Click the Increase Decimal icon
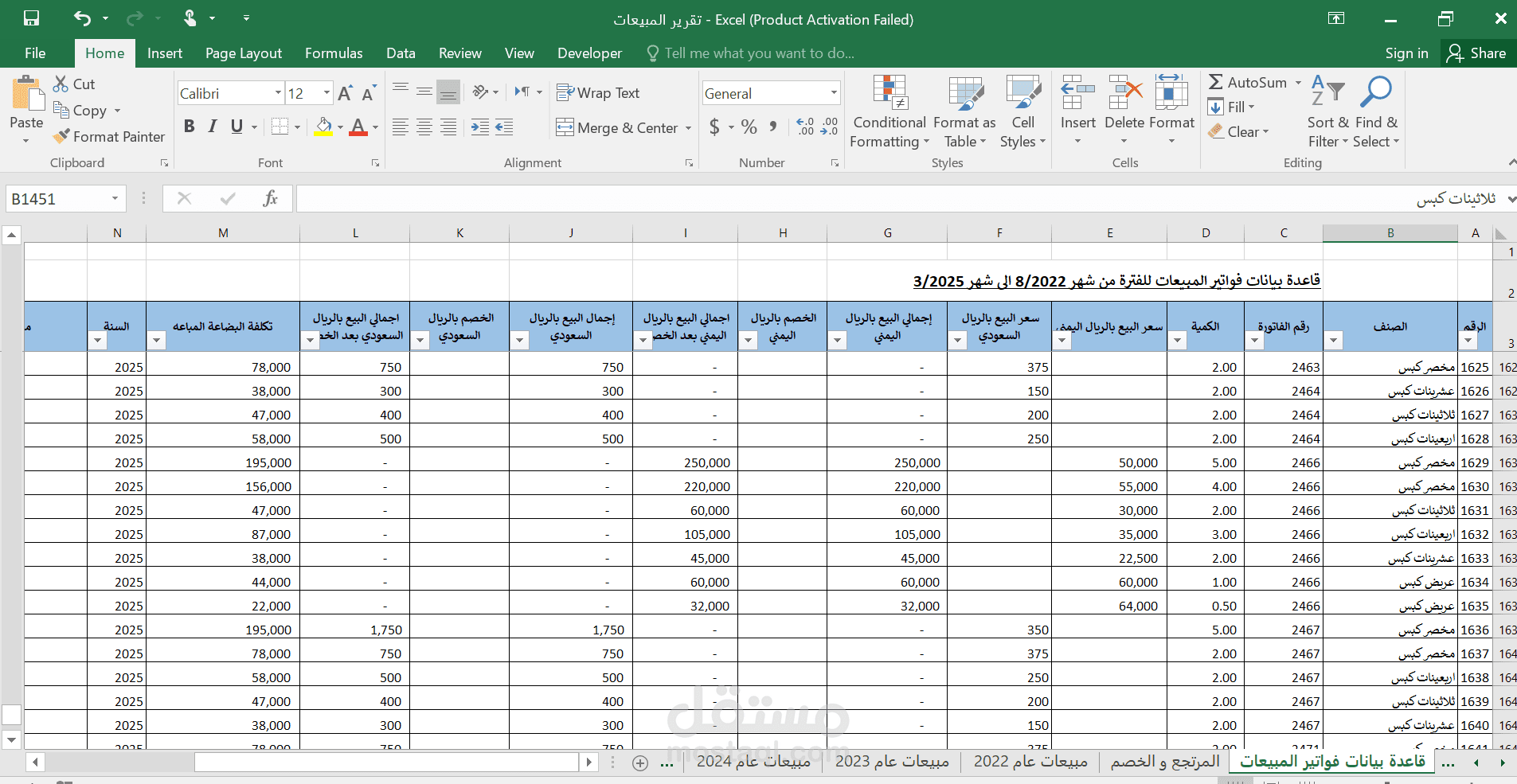The width and height of the screenshot is (1517, 784). point(805,127)
